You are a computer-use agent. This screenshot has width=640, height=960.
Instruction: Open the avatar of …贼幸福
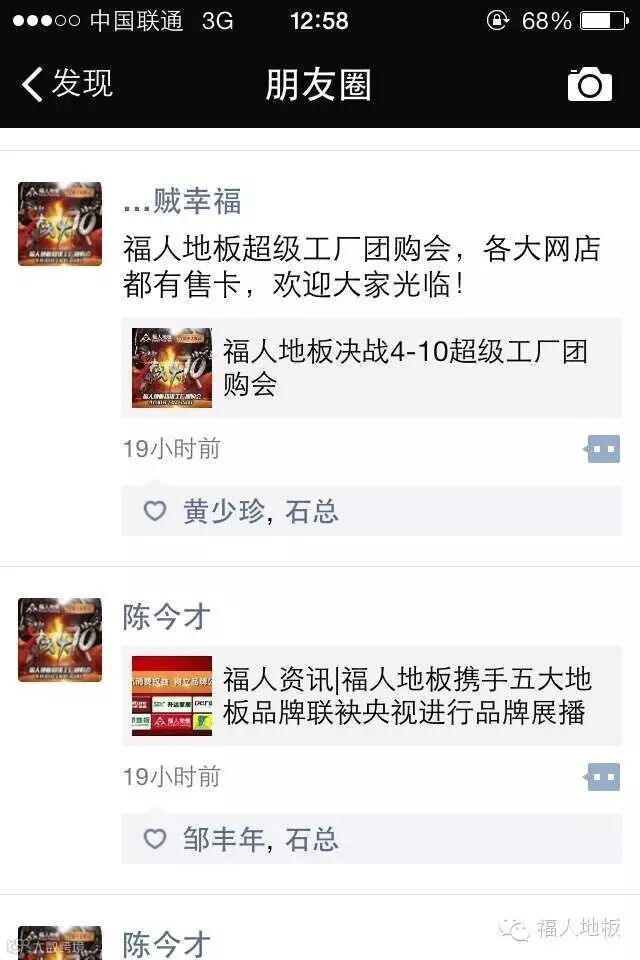pyautogui.click(x=60, y=224)
